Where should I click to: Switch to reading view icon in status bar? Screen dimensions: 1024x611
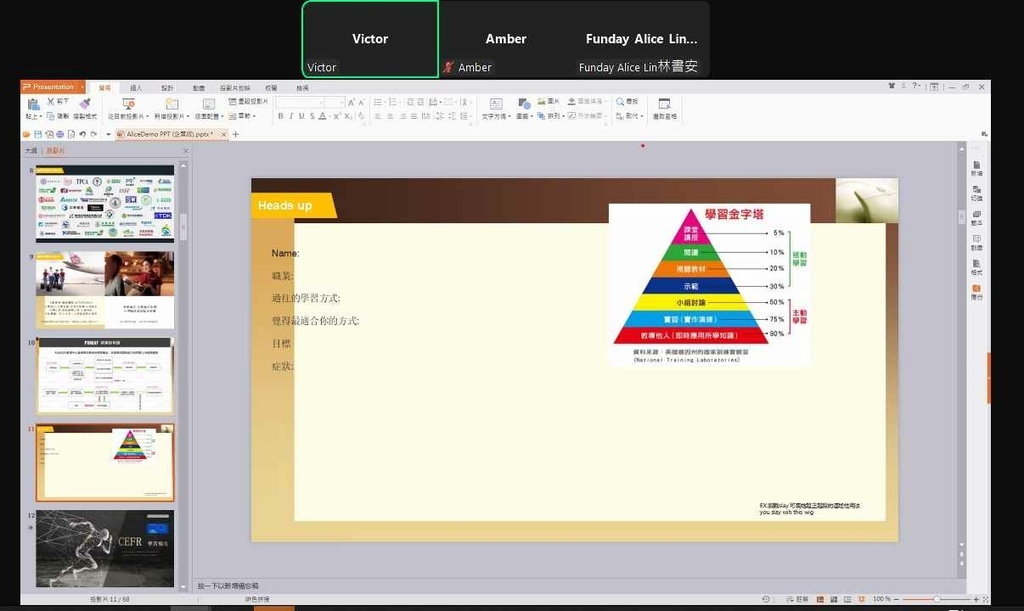click(x=847, y=599)
